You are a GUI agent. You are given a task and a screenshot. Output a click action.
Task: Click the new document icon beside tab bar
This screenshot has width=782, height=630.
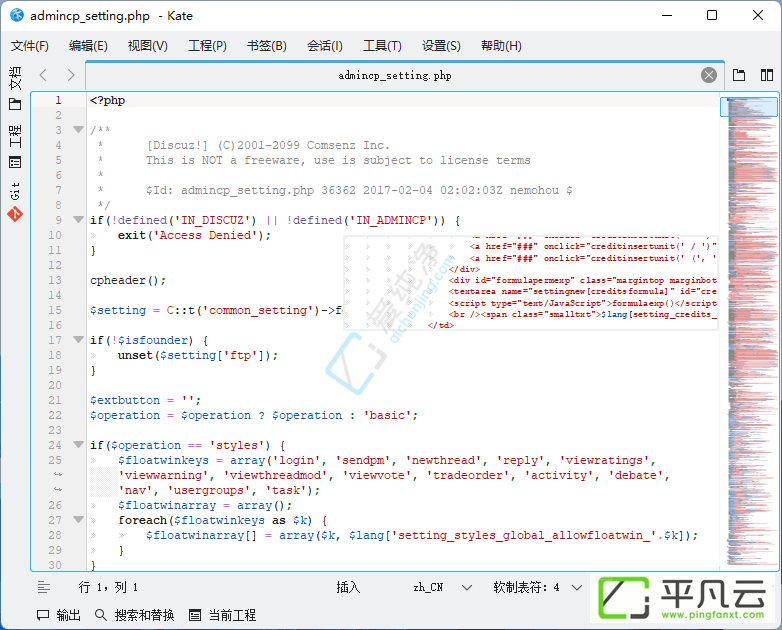[x=739, y=75]
